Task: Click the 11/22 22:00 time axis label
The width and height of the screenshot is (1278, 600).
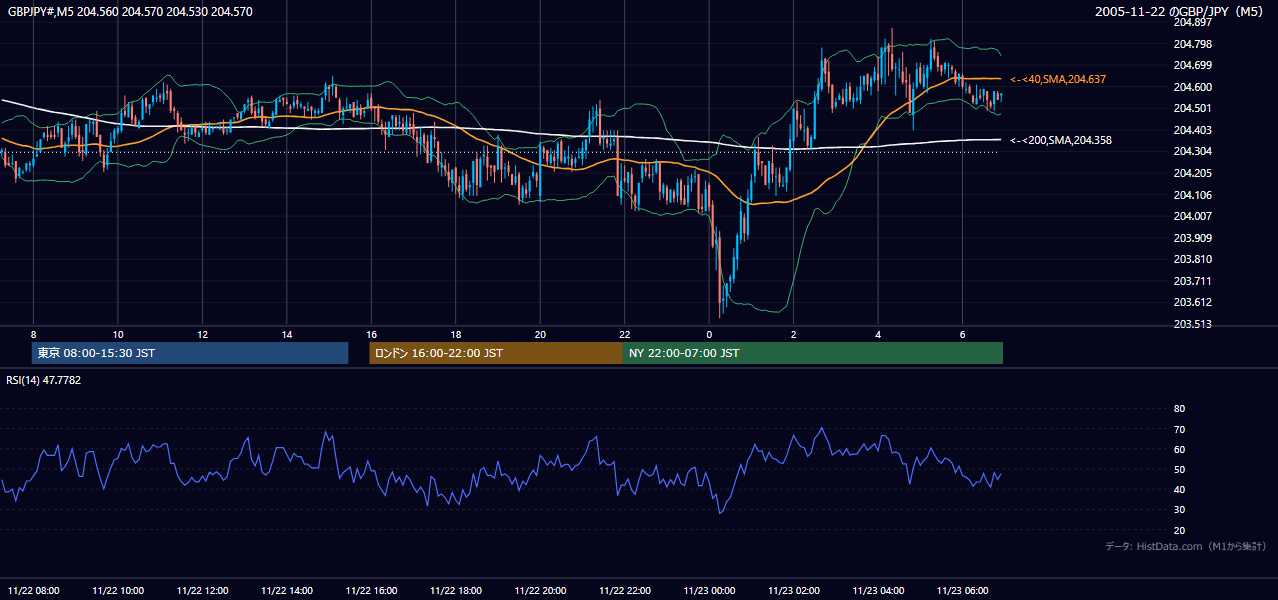Action: click(x=625, y=590)
